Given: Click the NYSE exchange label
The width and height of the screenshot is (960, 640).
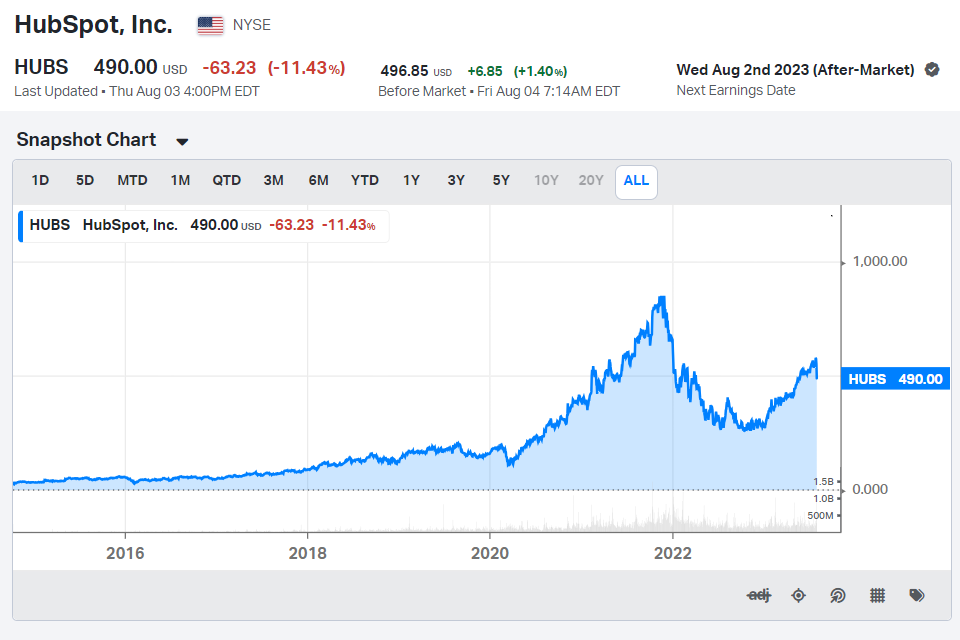Looking at the screenshot, I should (252, 25).
